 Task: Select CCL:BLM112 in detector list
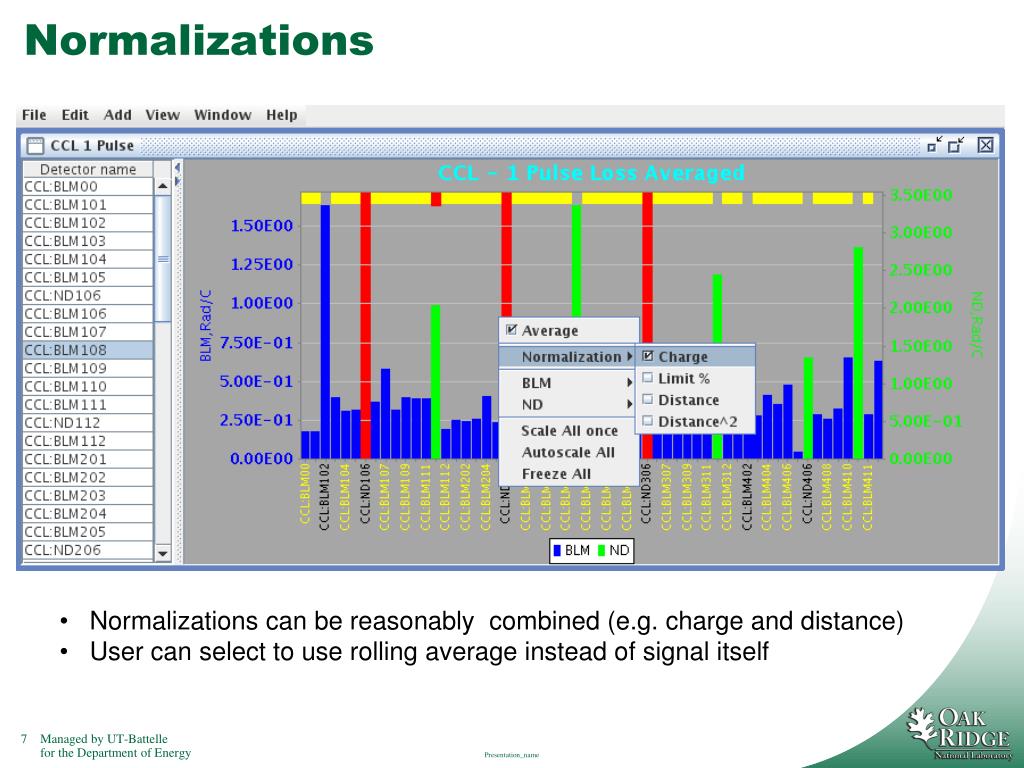tap(88, 441)
